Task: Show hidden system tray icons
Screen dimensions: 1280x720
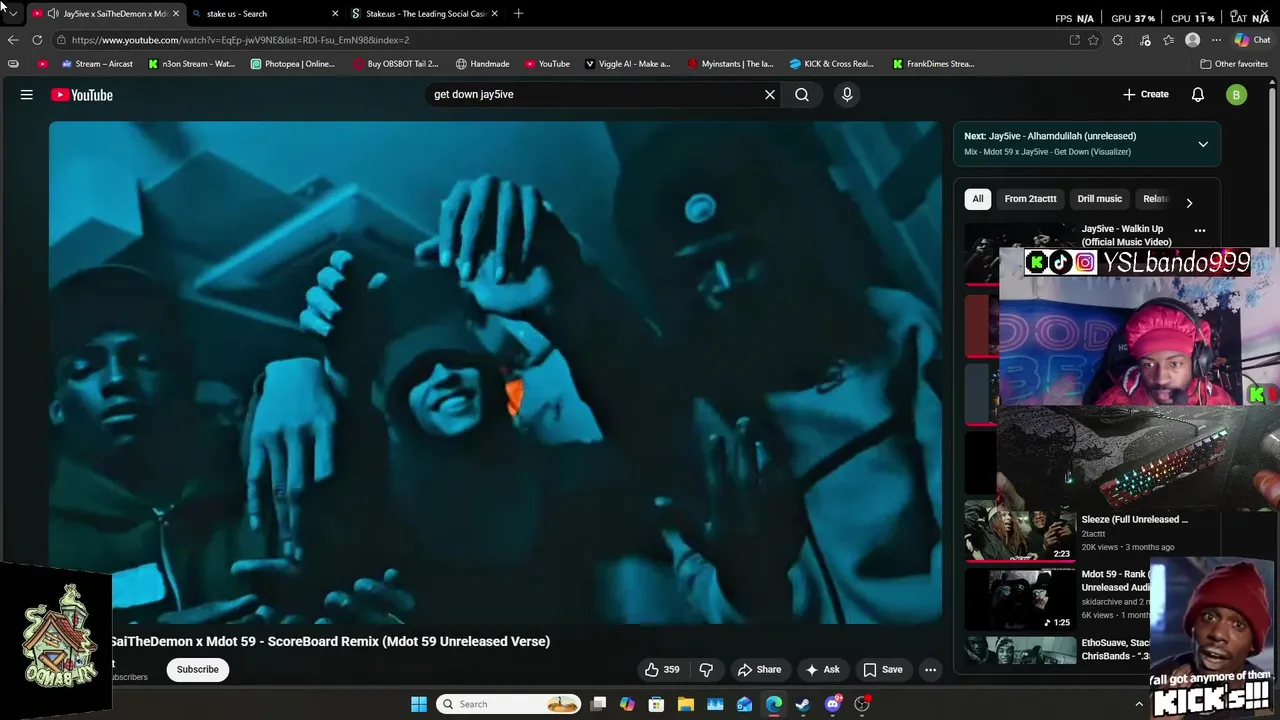Action: pos(1138,704)
